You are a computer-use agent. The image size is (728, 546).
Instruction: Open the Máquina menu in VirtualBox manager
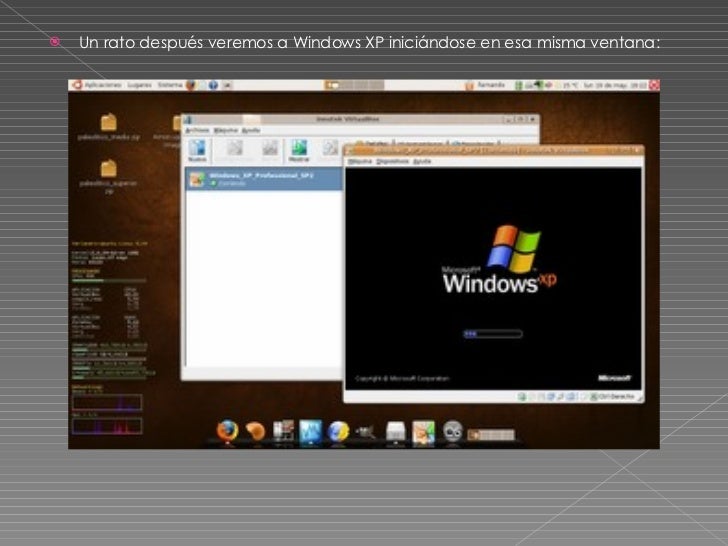pyautogui.click(x=226, y=131)
